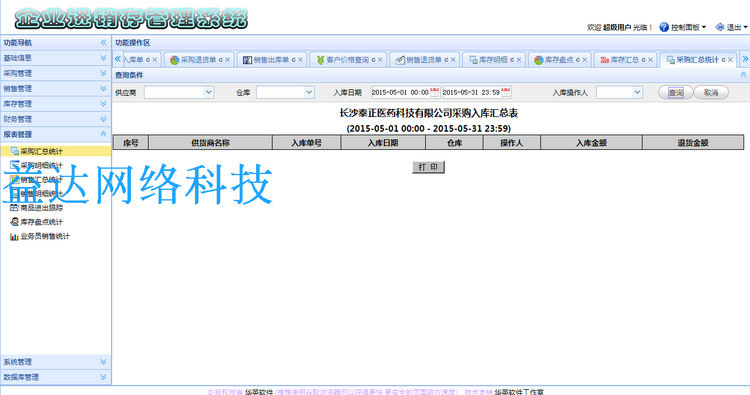This screenshot has height=395, width=750.
Task: Click the 查询 button
Action: pos(675,93)
